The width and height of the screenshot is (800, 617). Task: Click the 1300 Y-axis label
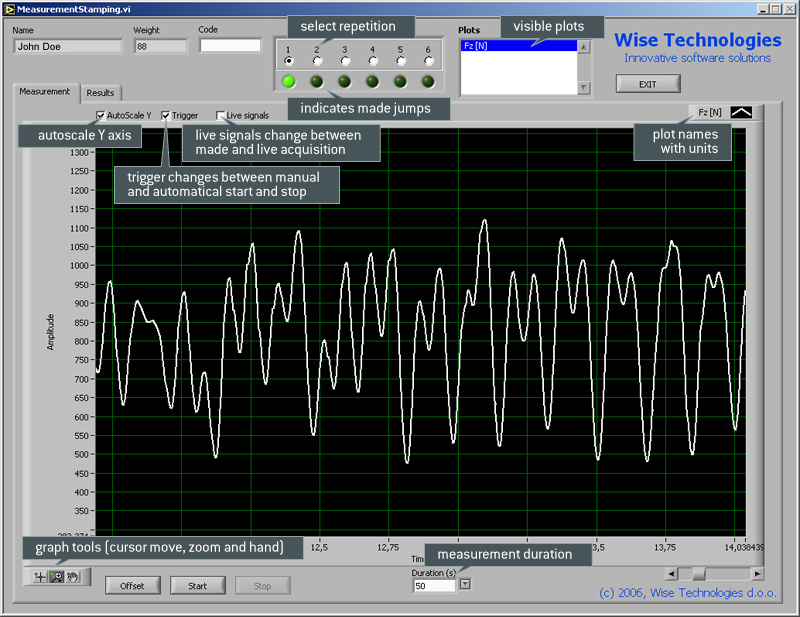click(80, 152)
